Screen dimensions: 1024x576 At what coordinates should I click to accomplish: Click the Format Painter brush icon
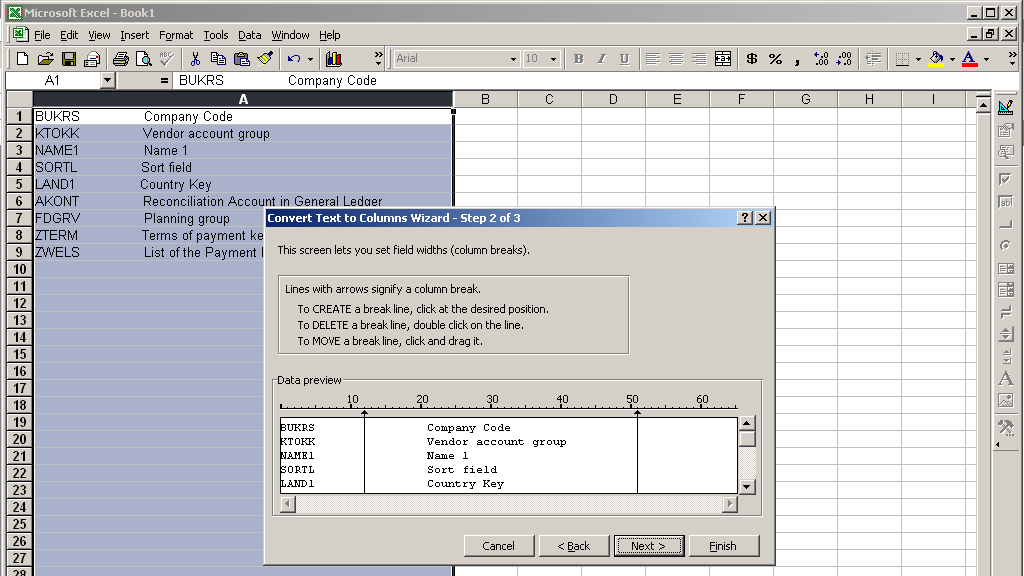[265, 59]
